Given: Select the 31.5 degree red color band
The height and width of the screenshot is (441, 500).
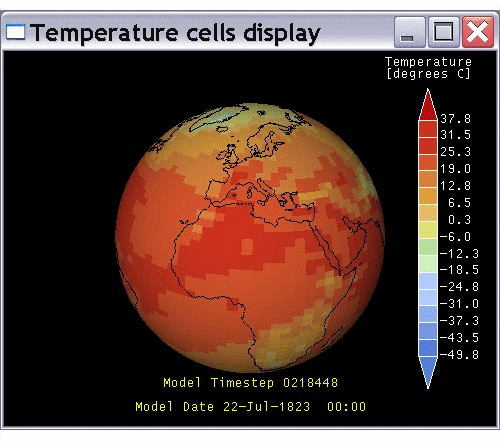Looking at the screenshot, I should pos(428,129).
